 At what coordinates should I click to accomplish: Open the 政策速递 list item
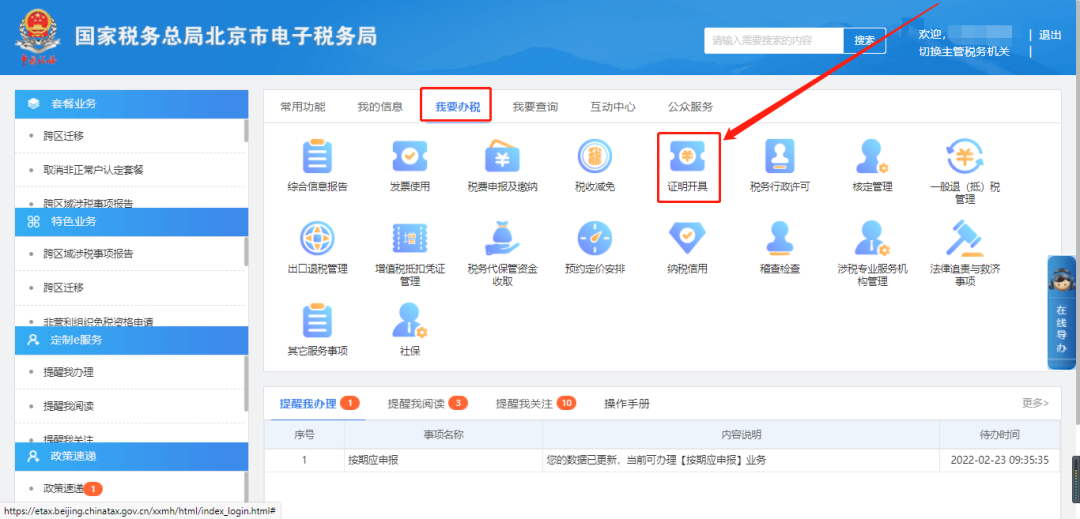point(63,489)
